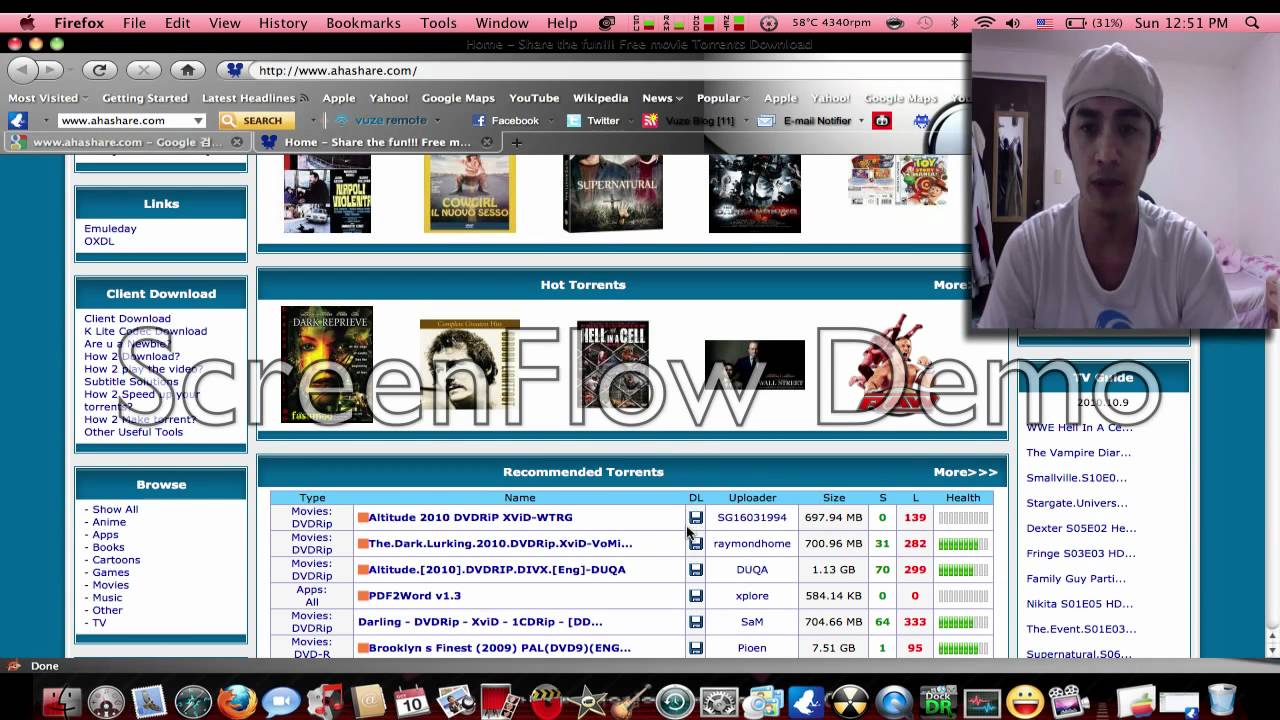Image resolution: width=1280 pixels, height=720 pixels.
Task: Open iMovie star icon in the Dock
Action: [588, 701]
